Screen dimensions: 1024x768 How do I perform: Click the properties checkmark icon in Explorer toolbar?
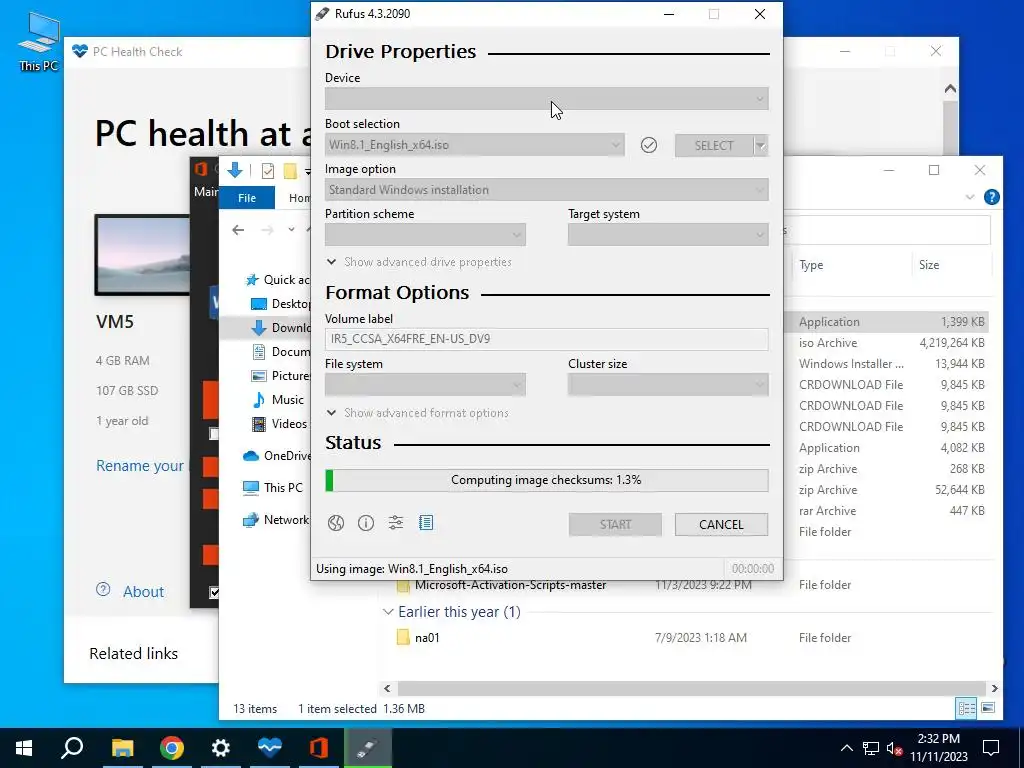click(268, 171)
